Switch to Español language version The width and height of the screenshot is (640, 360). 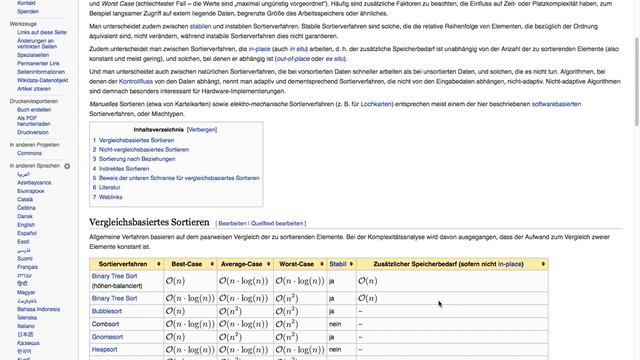pos(27,233)
